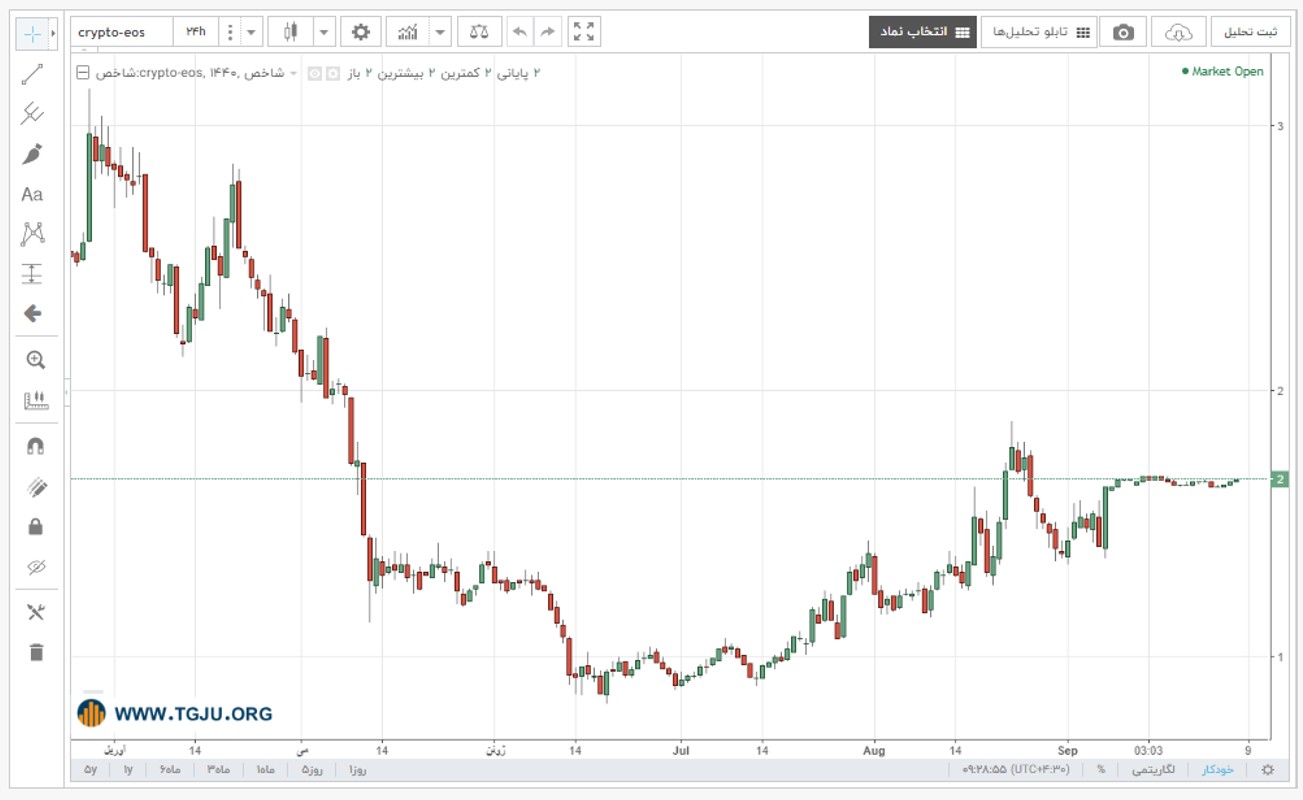Undo the last chart action
The image size is (1303, 800).
point(520,32)
